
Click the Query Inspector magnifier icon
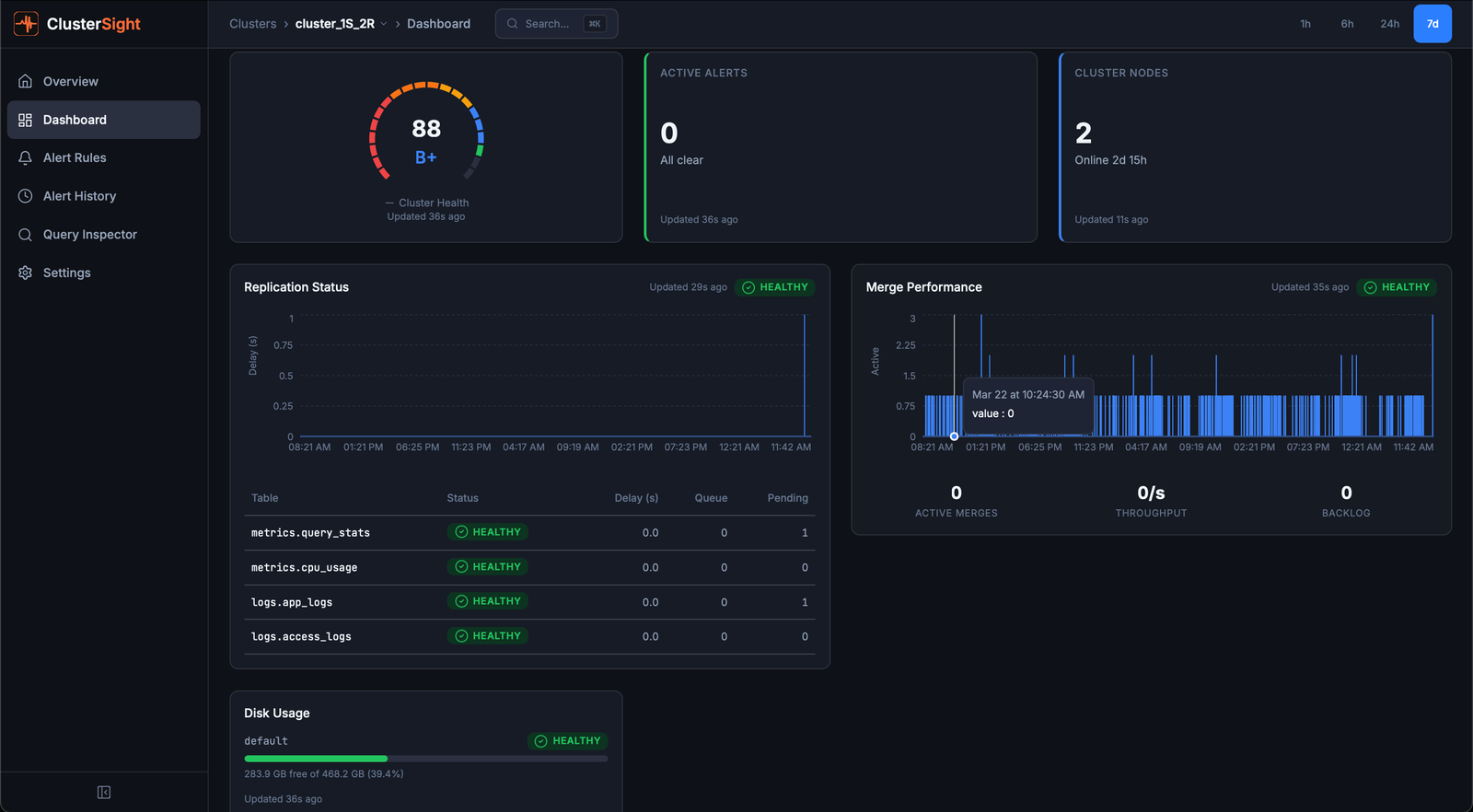[x=26, y=235]
